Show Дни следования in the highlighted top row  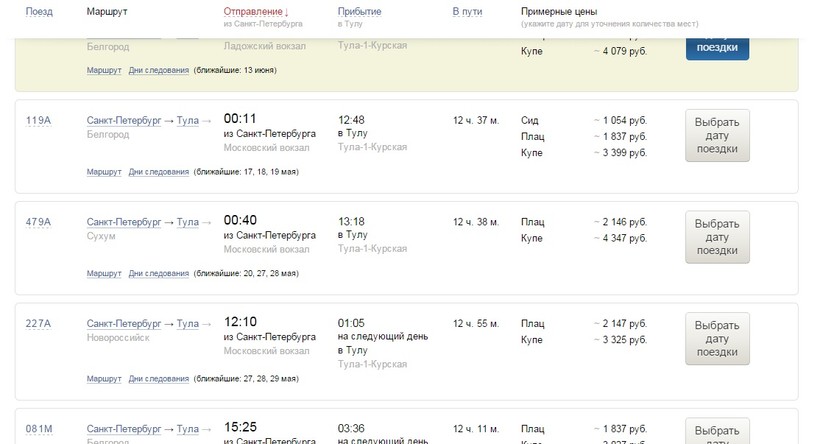(x=158, y=70)
